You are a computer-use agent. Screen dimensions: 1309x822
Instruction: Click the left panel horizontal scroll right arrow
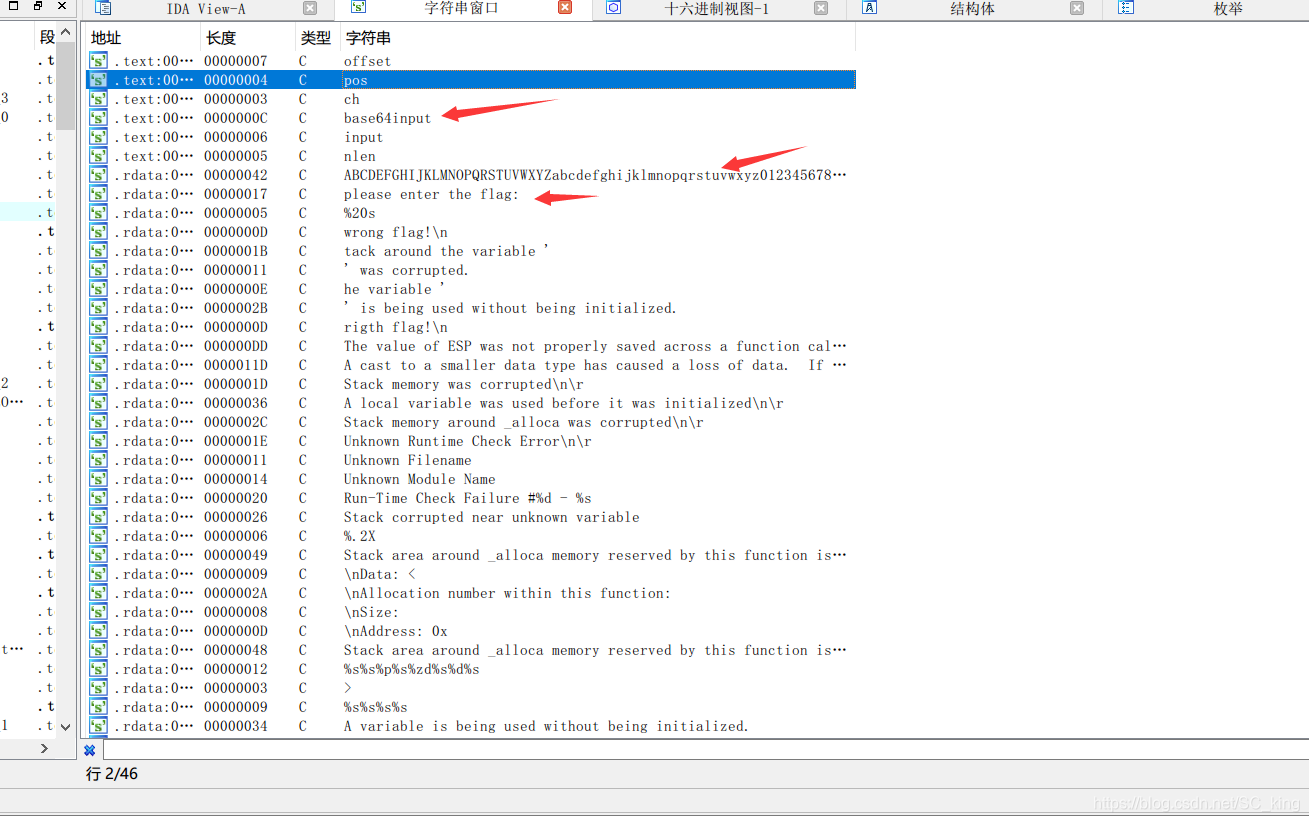coord(44,748)
